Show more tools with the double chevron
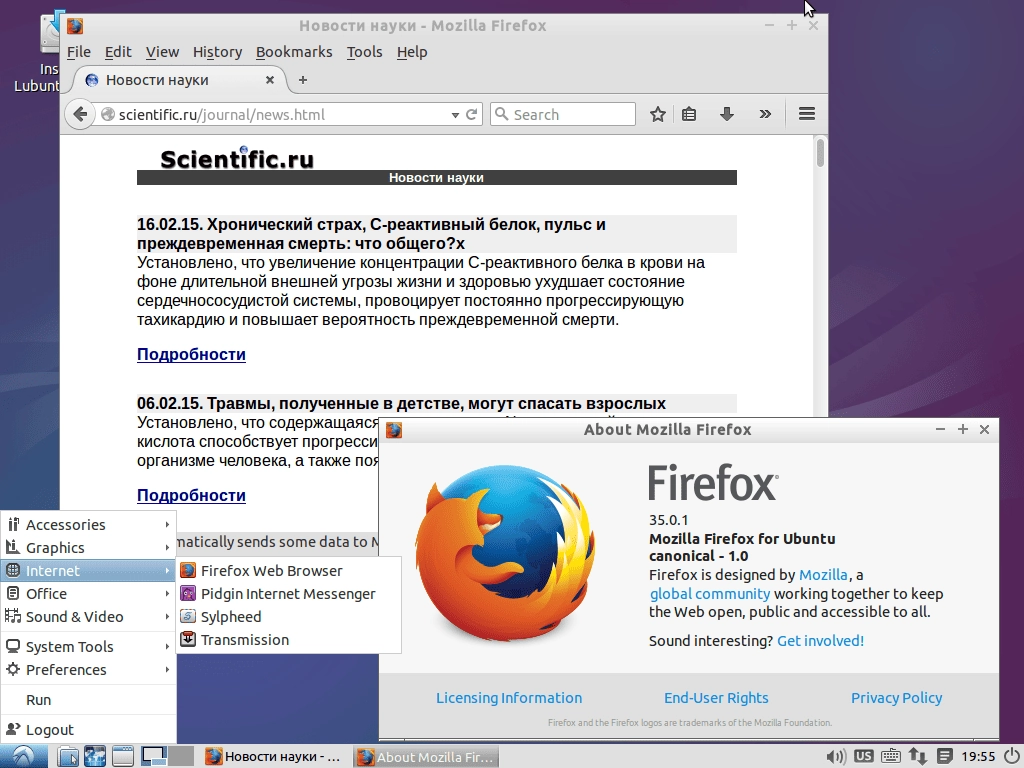 click(765, 114)
